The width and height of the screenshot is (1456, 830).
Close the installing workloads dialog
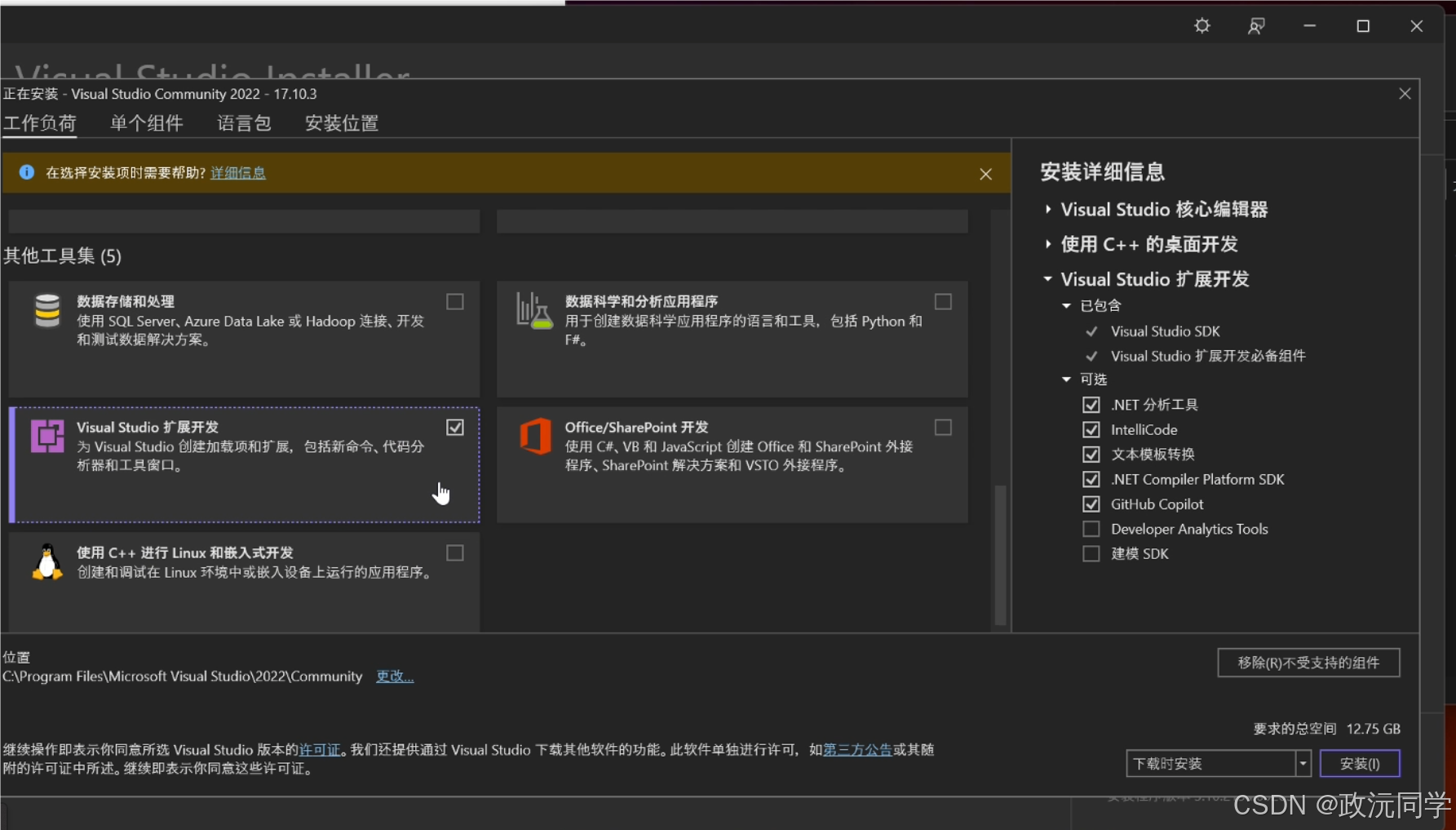pyautogui.click(x=1405, y=94)
